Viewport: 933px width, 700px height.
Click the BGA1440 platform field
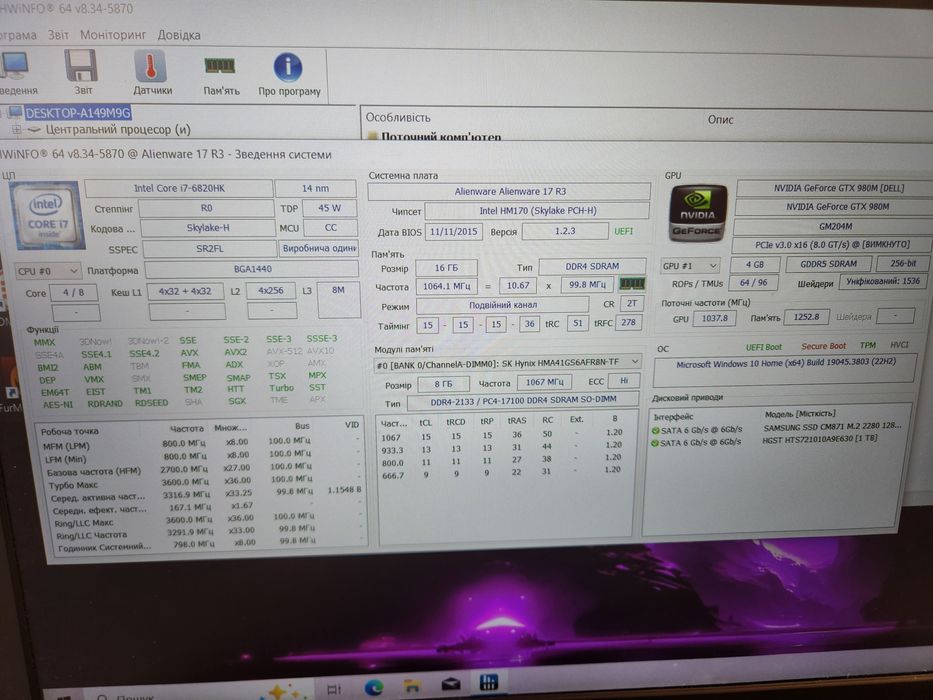click(252, 269)
